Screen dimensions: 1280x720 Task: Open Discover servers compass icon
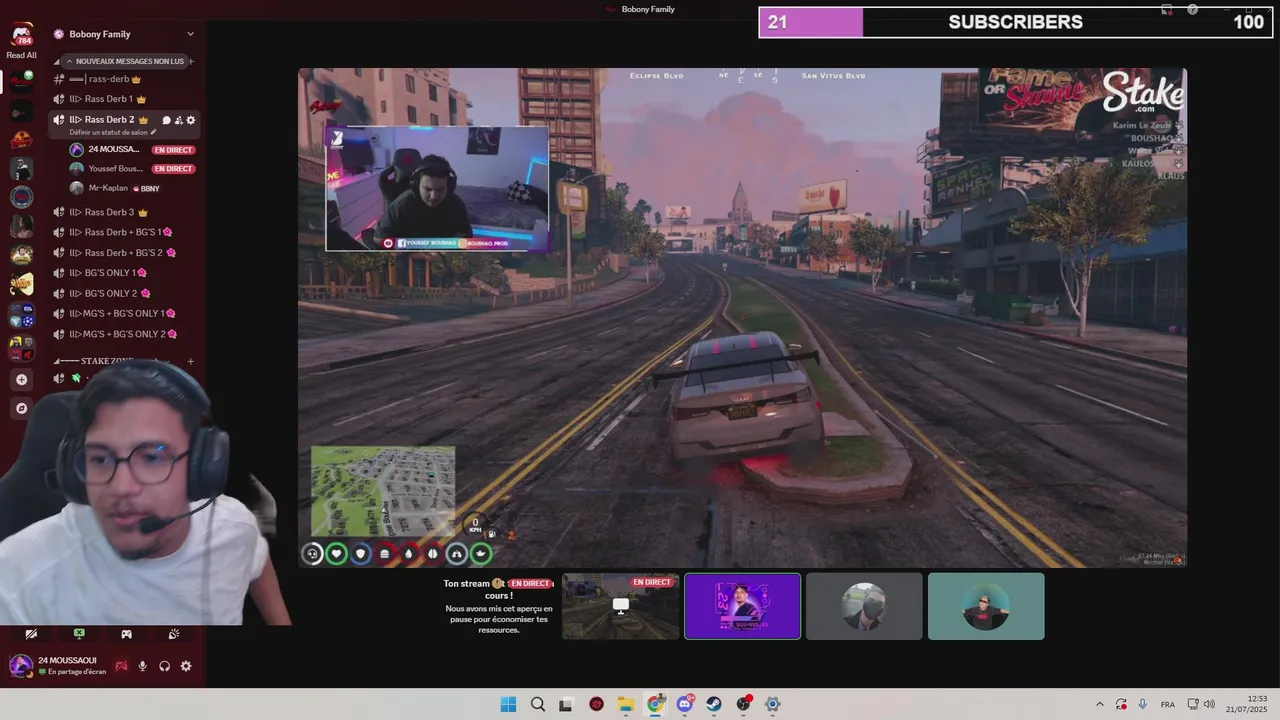point(22,408)
